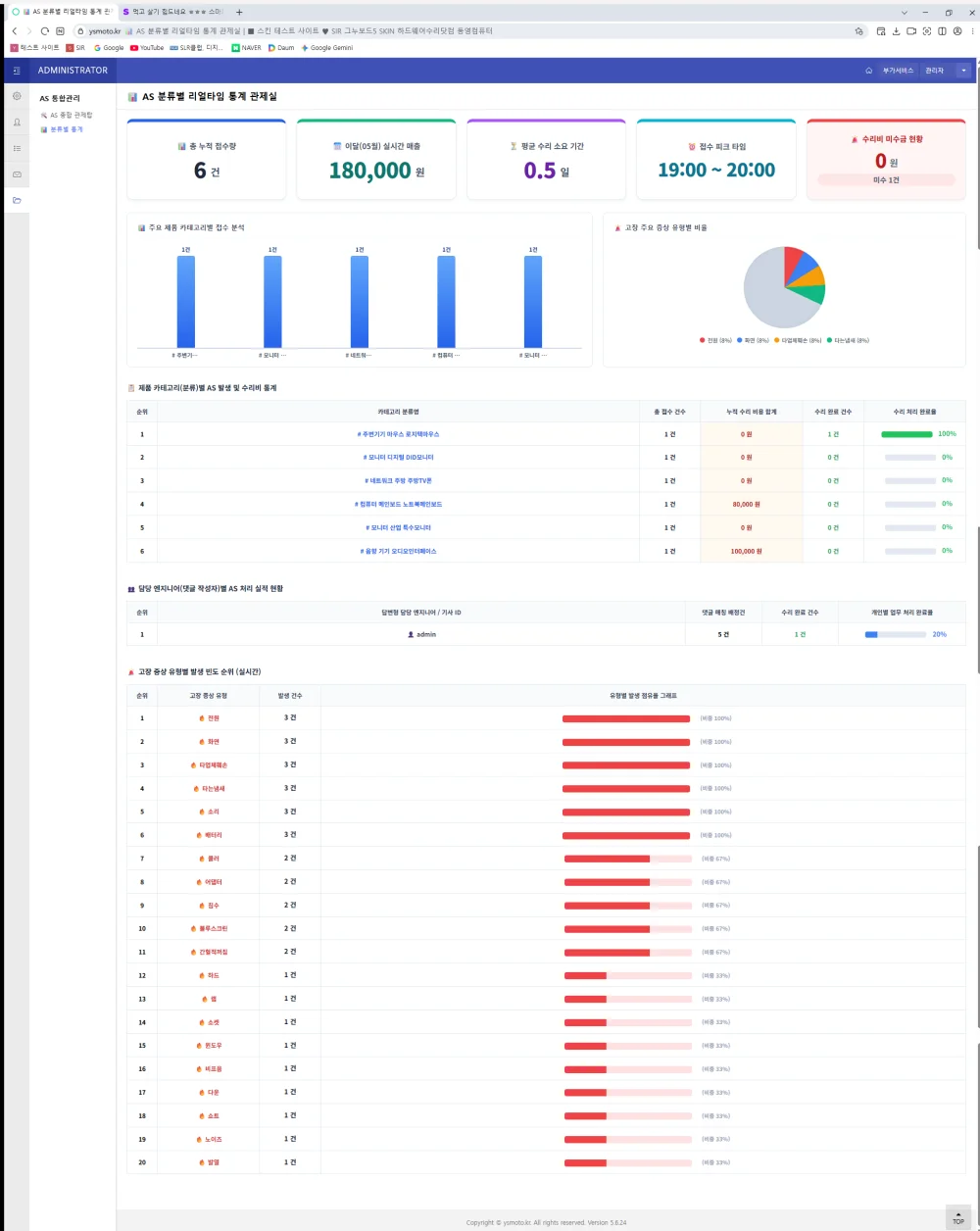Image resolution: width=980 pixels, height=1231 pixels.
Task: Click the '미수 1건' badge
Action: tap(886, 180)
